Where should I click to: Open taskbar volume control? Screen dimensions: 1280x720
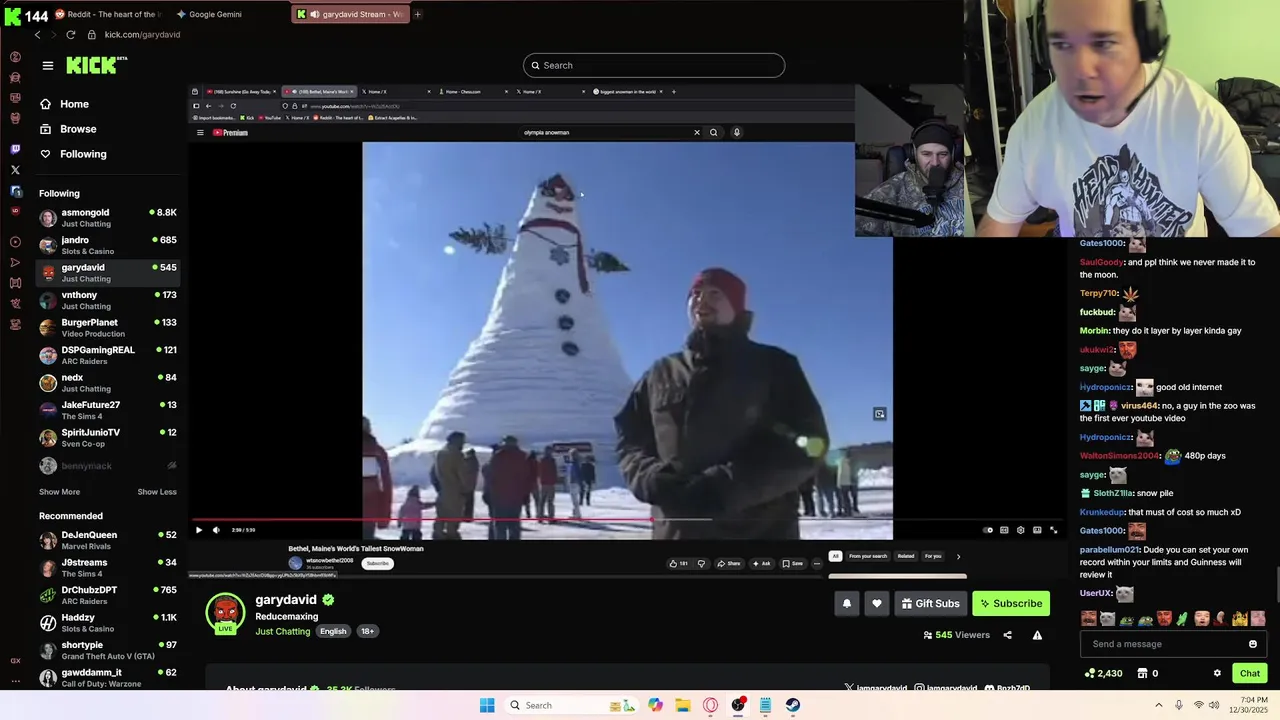(1214, 705)
